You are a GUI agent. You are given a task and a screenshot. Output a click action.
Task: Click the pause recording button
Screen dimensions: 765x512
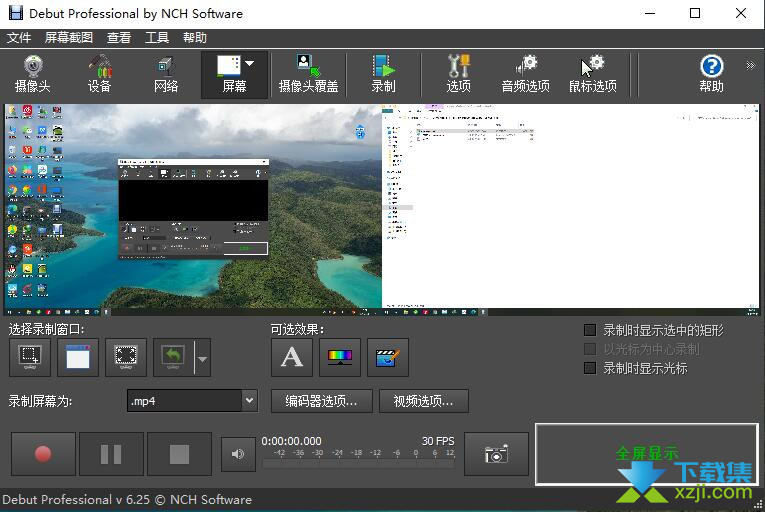(111, 454)
